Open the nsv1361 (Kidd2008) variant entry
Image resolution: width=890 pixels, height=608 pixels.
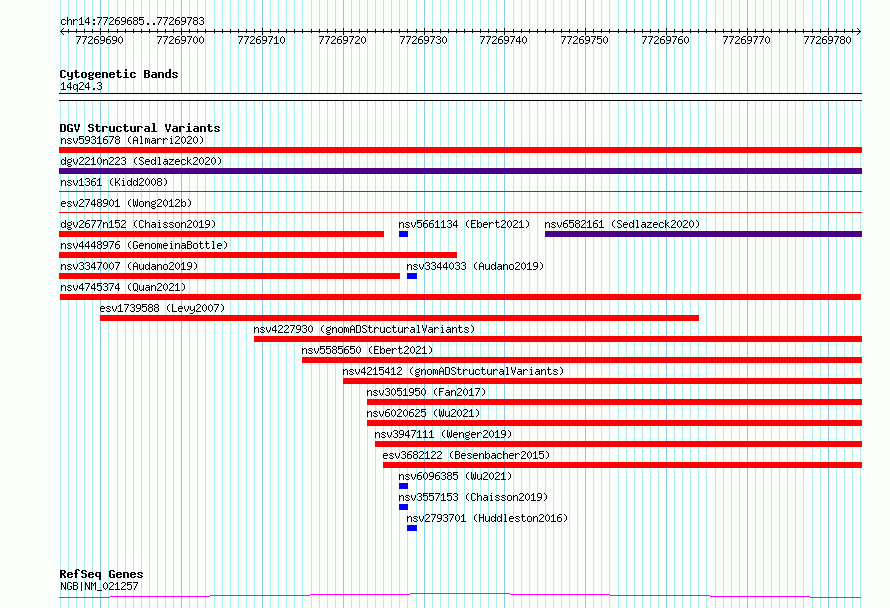114,182
